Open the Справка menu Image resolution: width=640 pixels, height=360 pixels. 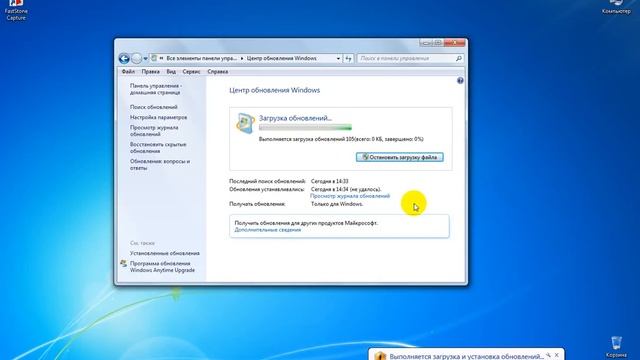[x=218, y=71]
